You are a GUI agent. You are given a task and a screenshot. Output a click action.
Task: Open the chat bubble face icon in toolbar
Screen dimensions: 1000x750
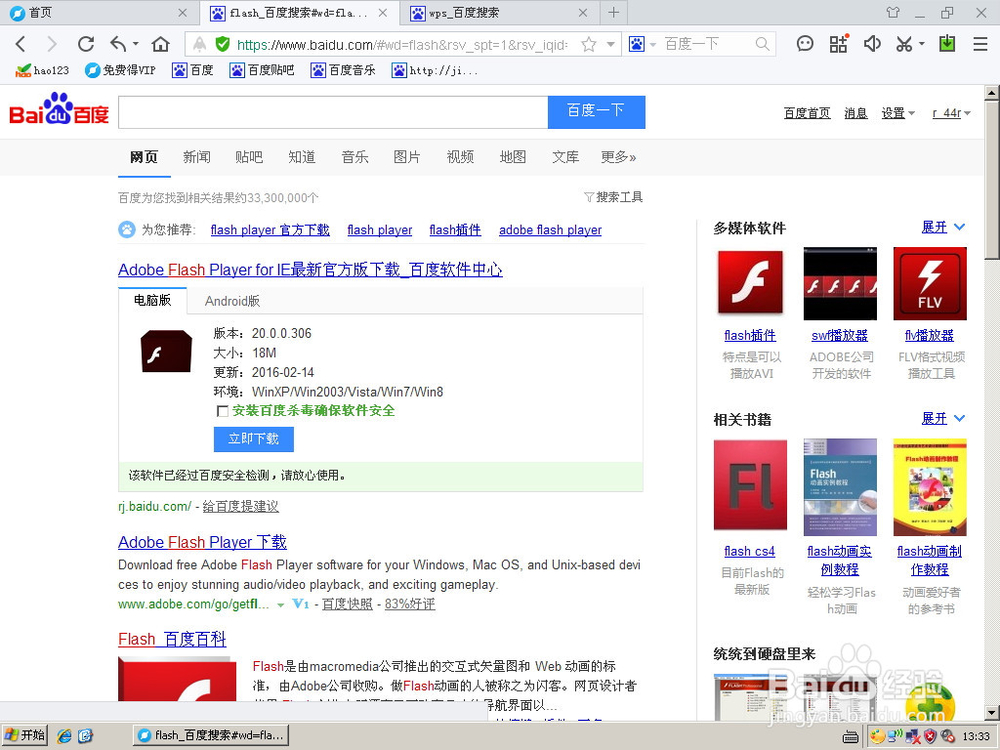[805, 43]
